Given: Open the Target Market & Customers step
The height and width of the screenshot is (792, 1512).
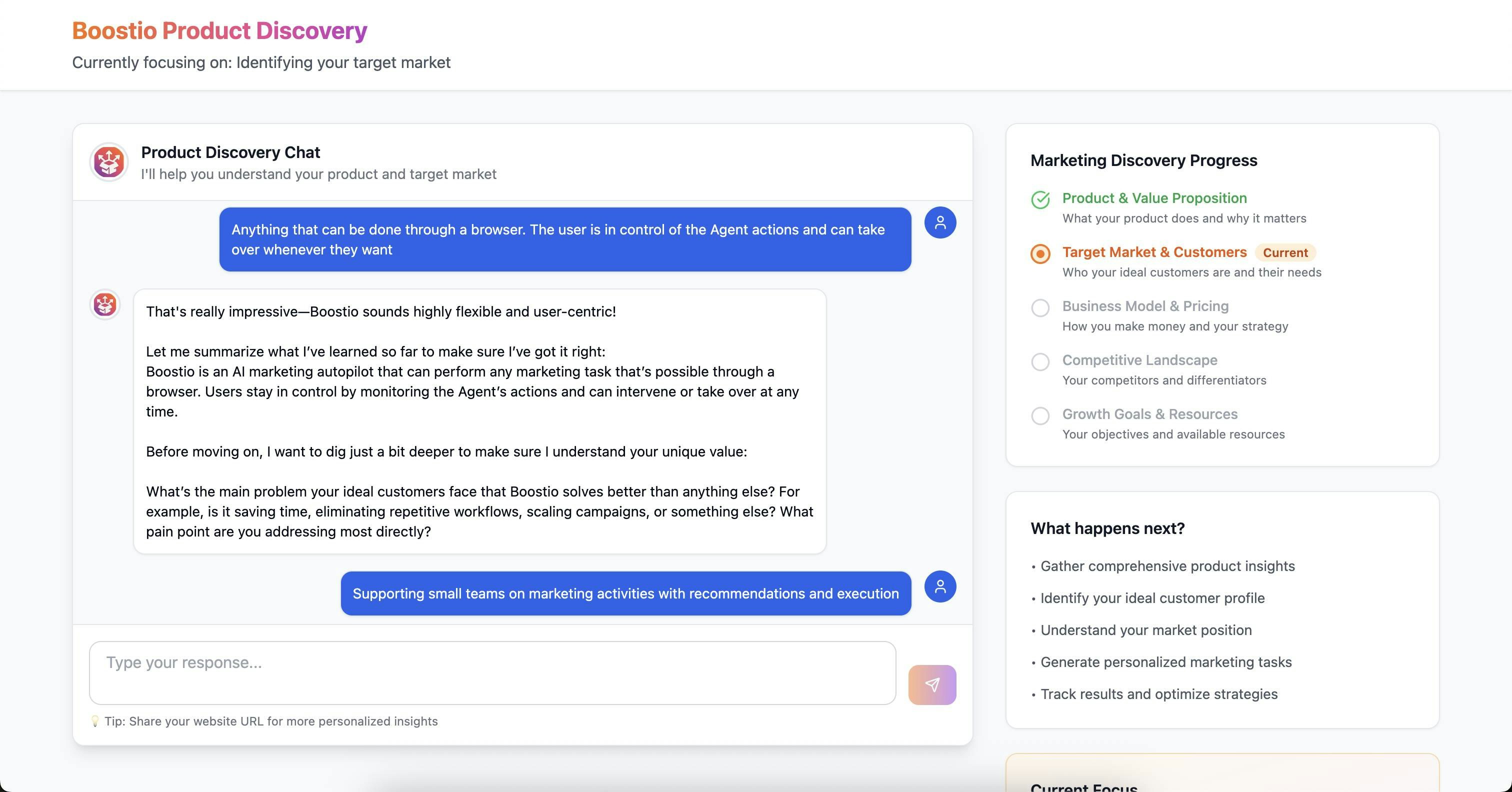Looking at the screenshot, I should (x=1154, y=252).
